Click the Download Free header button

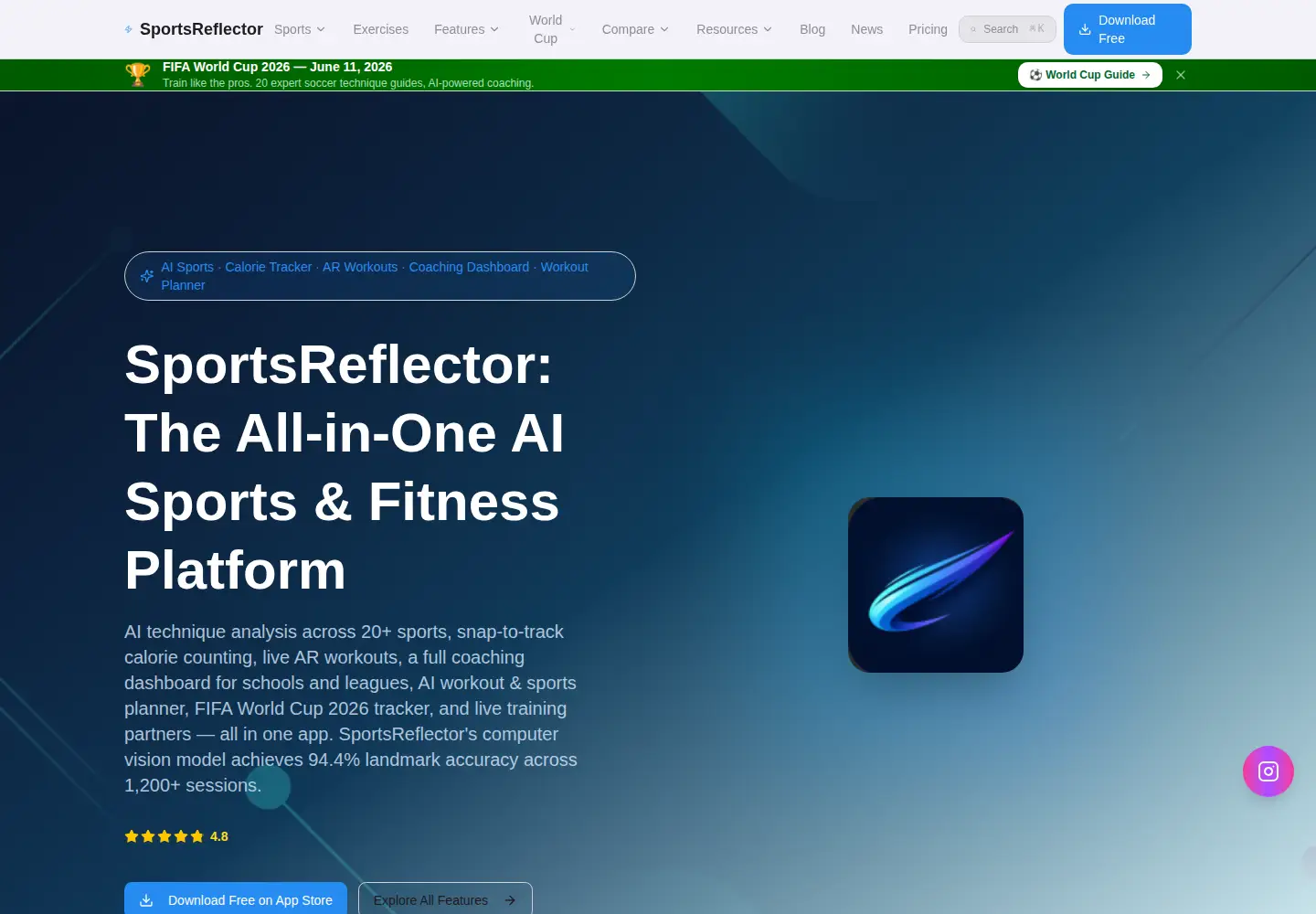[1128, 29]
